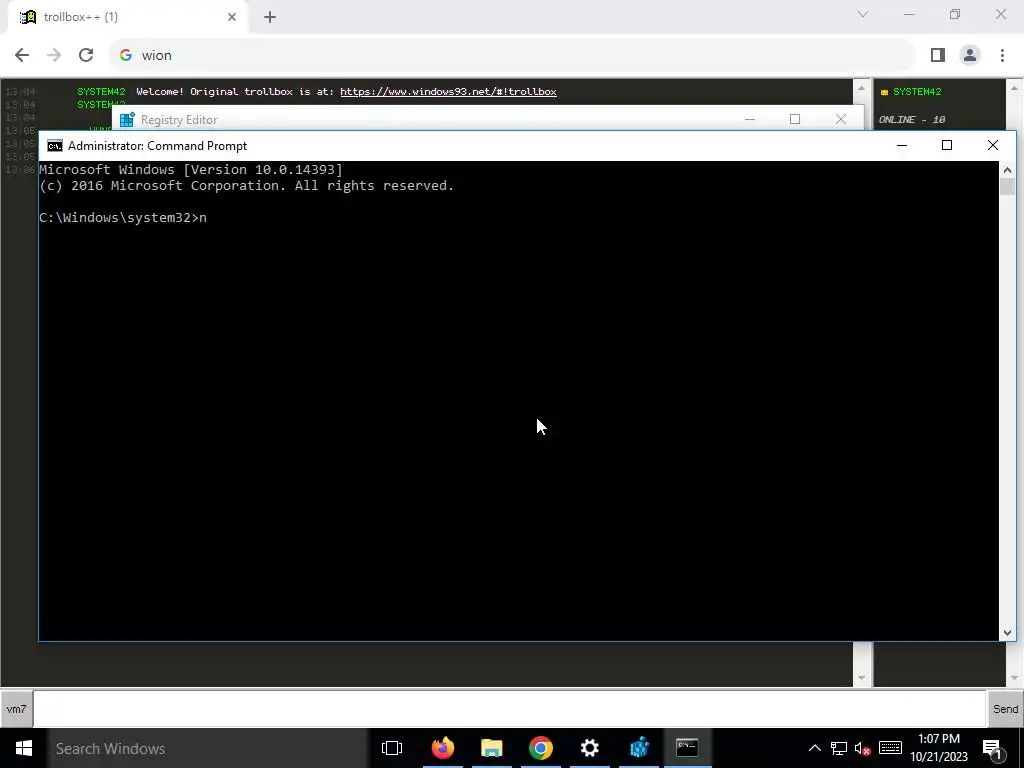Click the SYSTEM42 name in welcome message
The width and height of the screenshot is (1024, 768).
click(101, 91)
